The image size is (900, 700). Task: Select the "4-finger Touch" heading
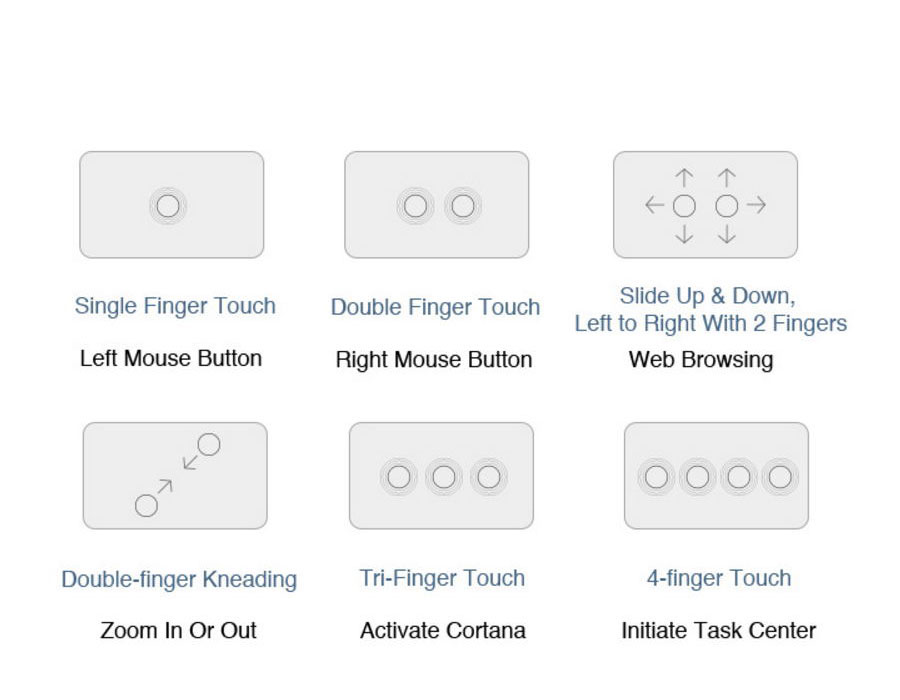click(x=718, y=578)
